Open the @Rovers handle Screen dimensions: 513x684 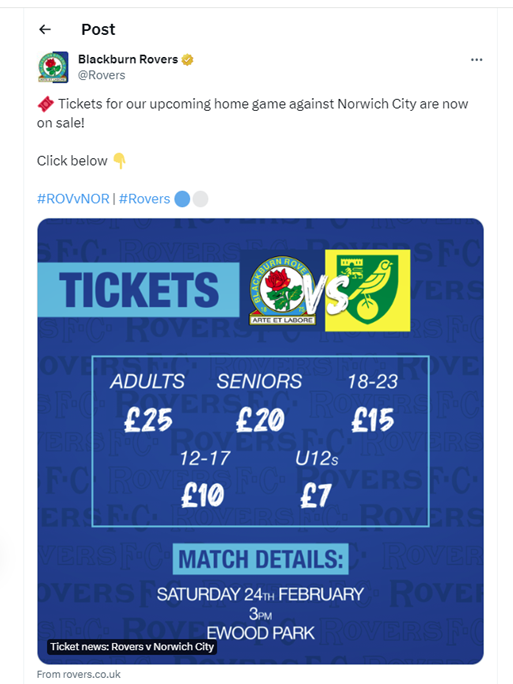pyautogui.click(x=102, y=75)
